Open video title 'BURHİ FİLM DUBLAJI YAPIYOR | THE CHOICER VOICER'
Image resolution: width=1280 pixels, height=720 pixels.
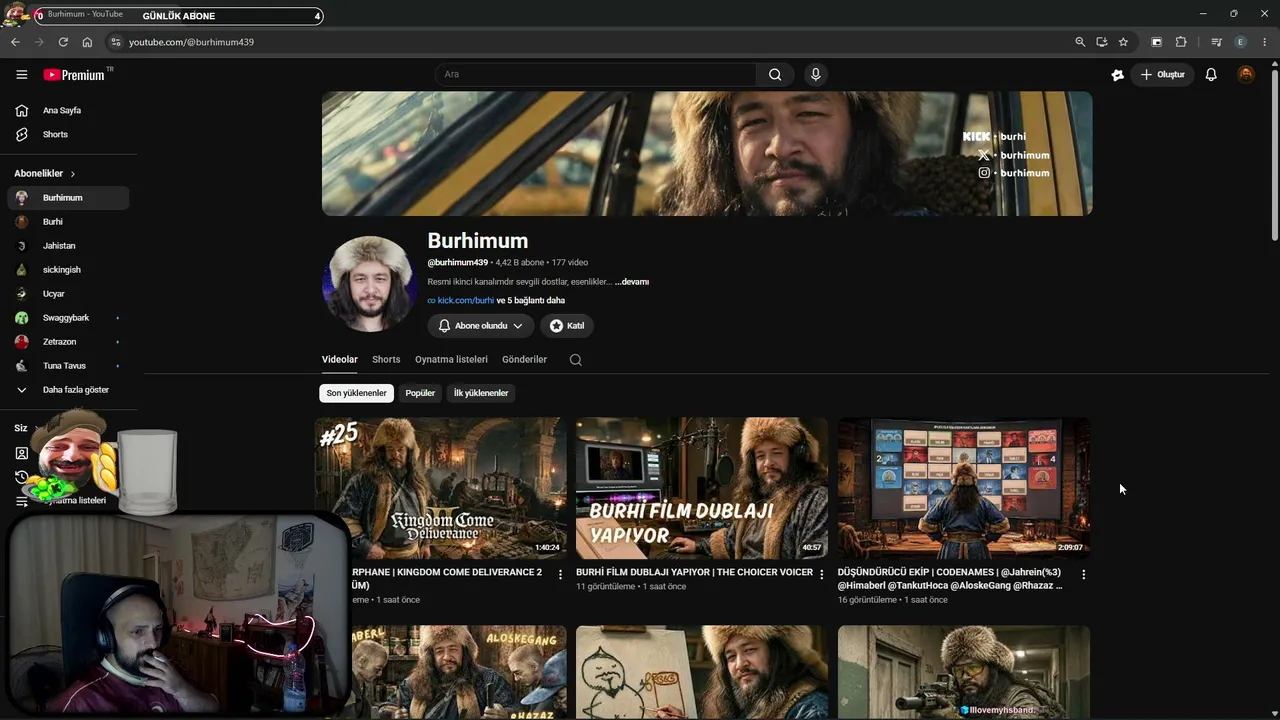694,573
